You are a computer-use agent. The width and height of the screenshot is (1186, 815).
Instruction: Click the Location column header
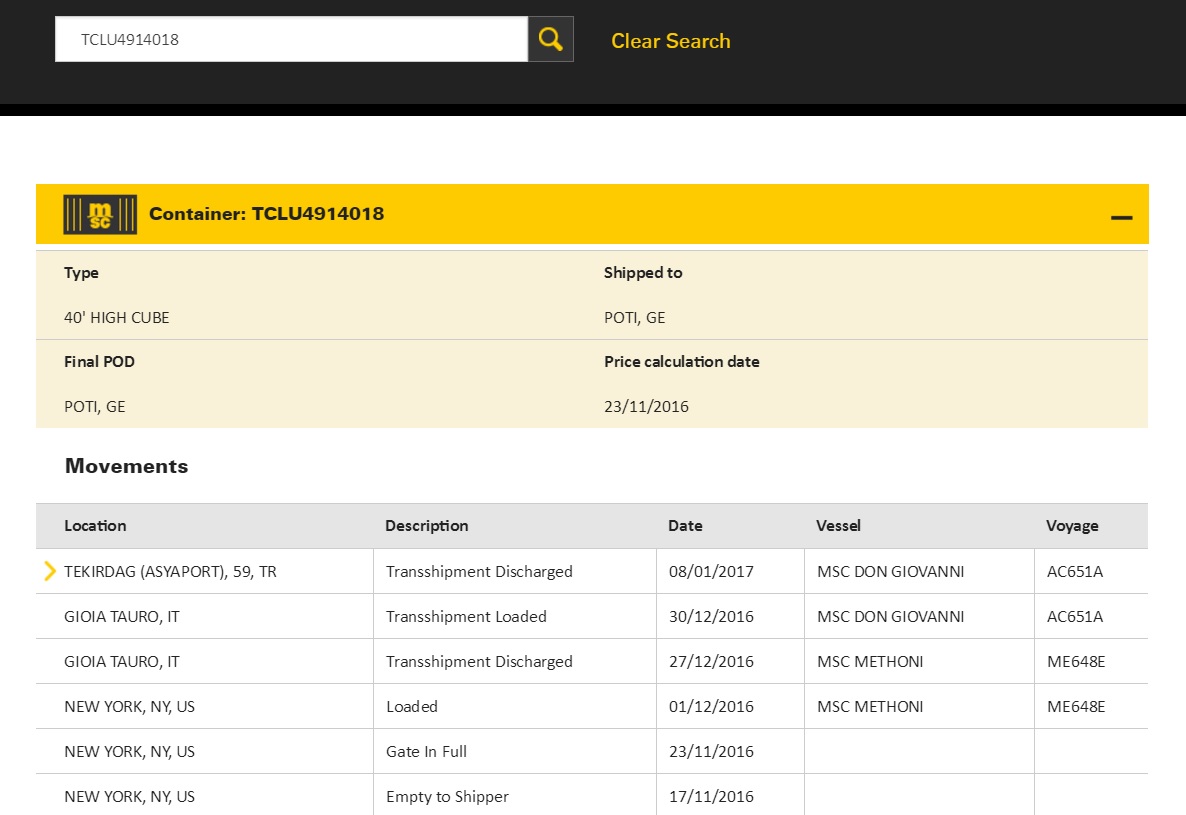(95, 526)
